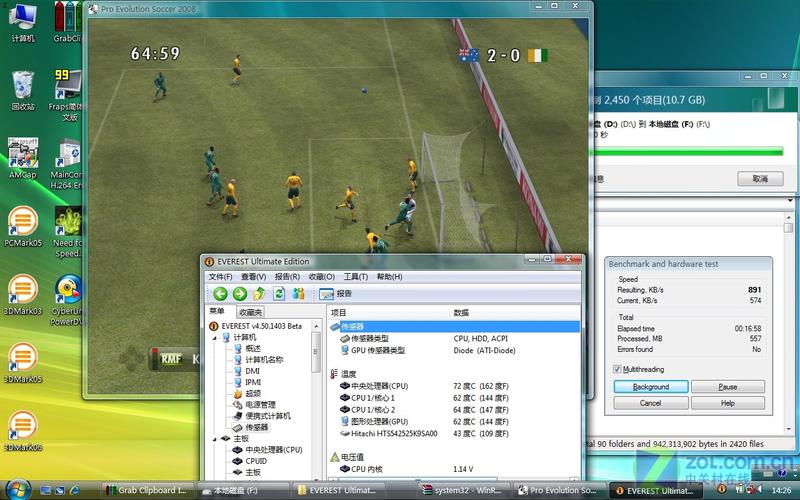Click the EVEREST up-level arrow icon

coord(259,294)
